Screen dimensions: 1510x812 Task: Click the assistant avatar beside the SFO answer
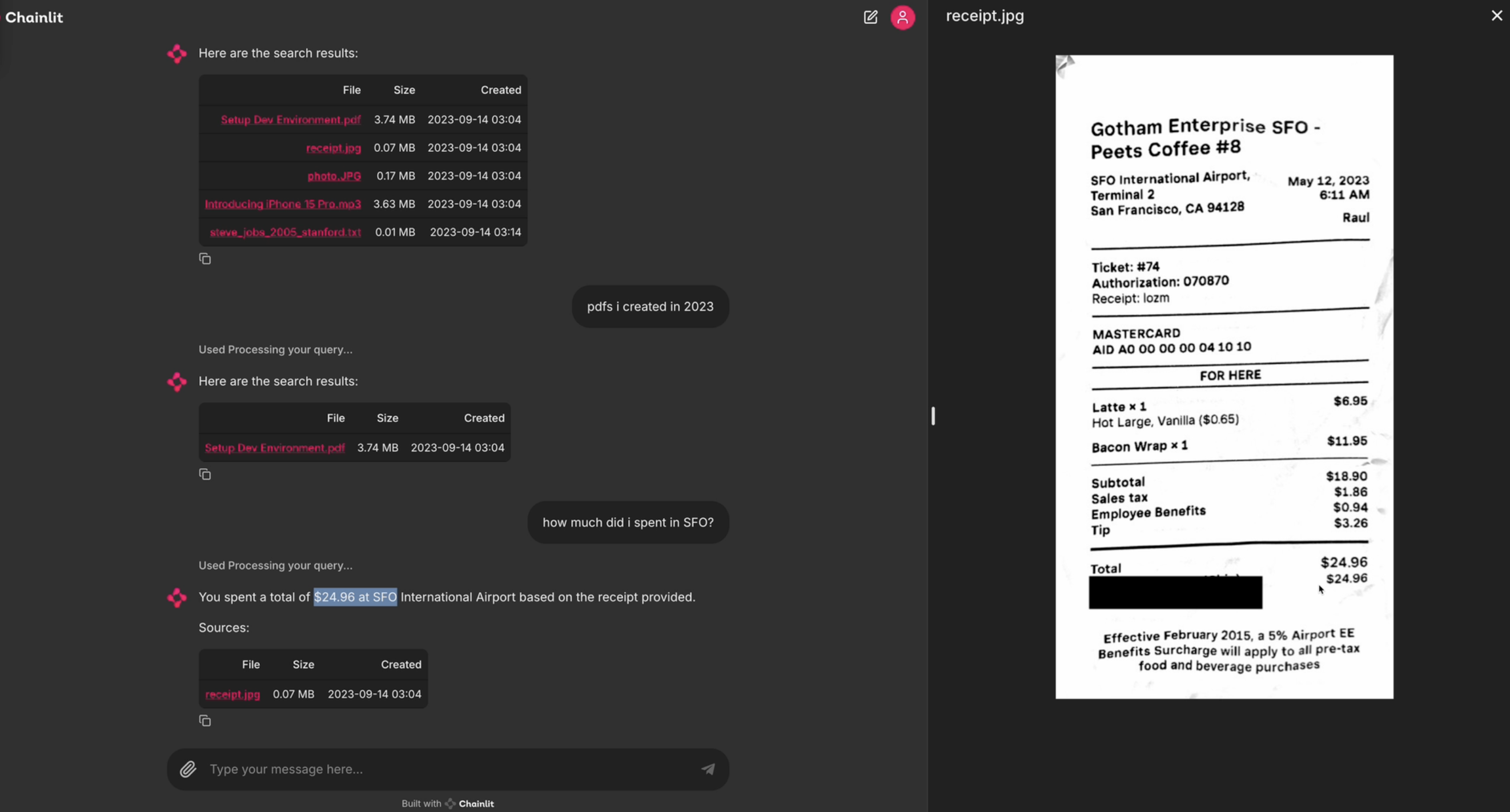pos(176,597)
